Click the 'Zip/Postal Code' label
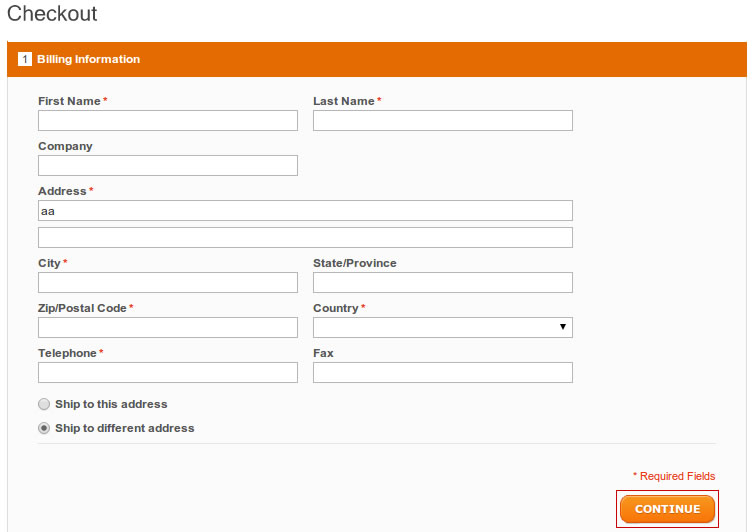The height and width of the screenshot is (532, 753). pos(82,308)
